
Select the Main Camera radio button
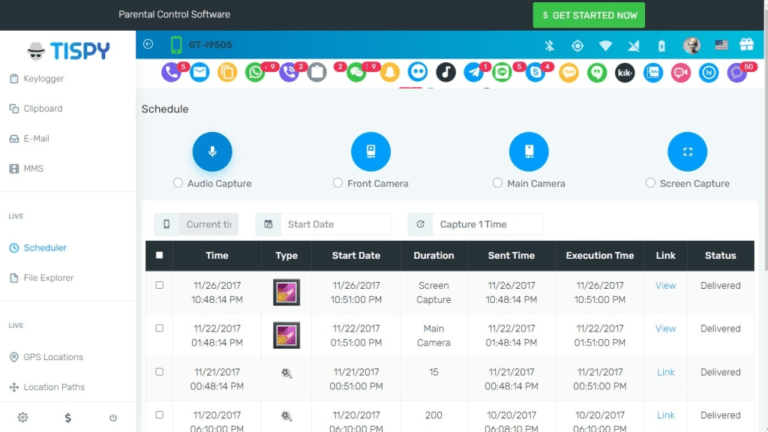[x=498, y=183]
